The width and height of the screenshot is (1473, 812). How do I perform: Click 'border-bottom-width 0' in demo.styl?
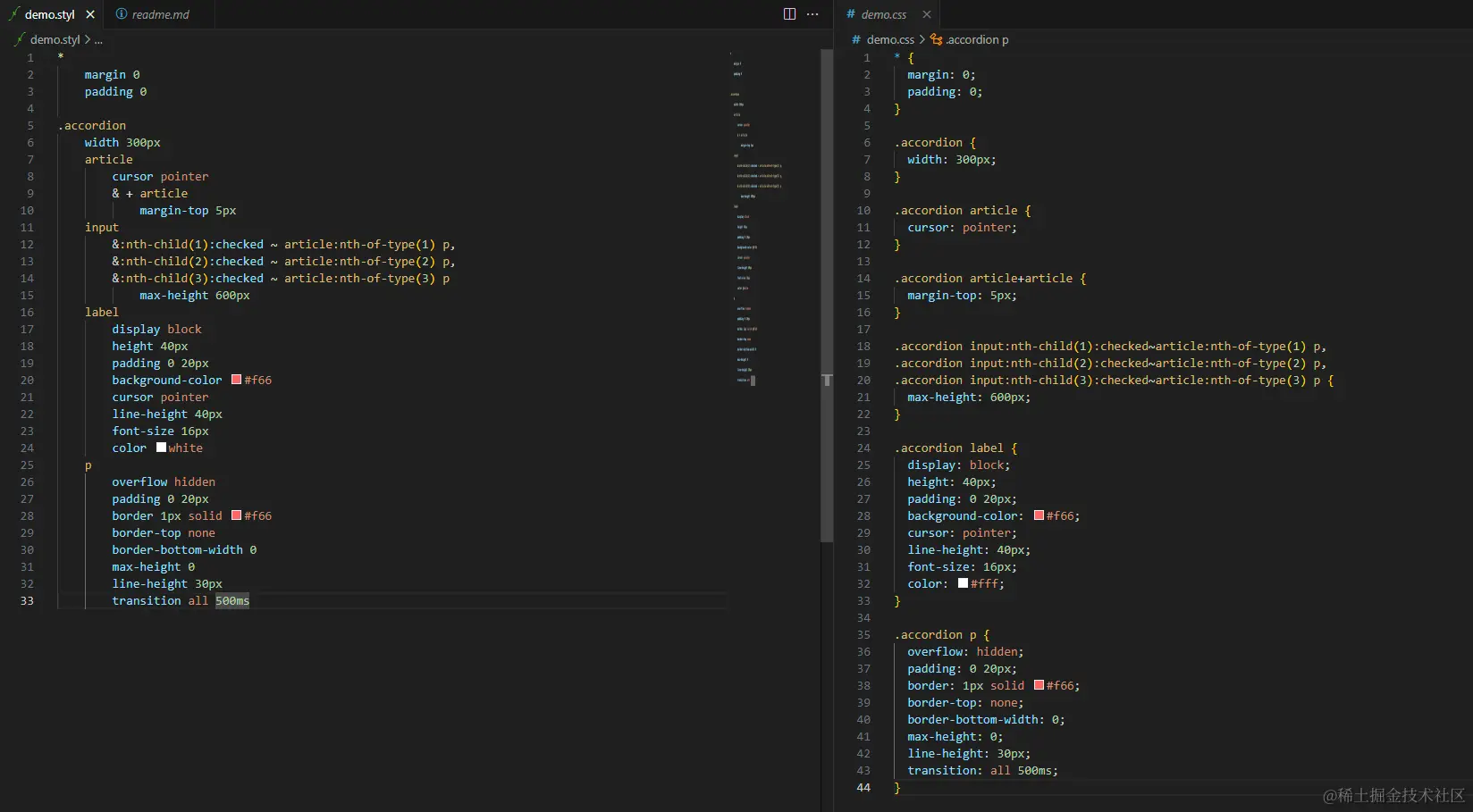click(x=184, y=549)
